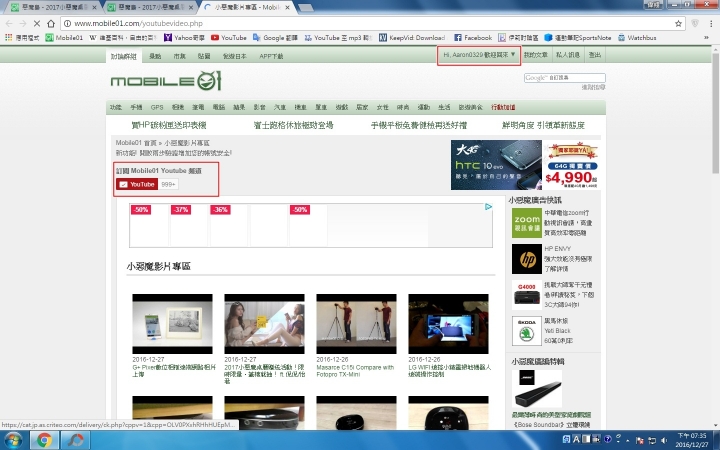Open the breadcrumb Mobile01 首頁 link
The width and height of the screenshot is (720, 450).
pos(136,143)
